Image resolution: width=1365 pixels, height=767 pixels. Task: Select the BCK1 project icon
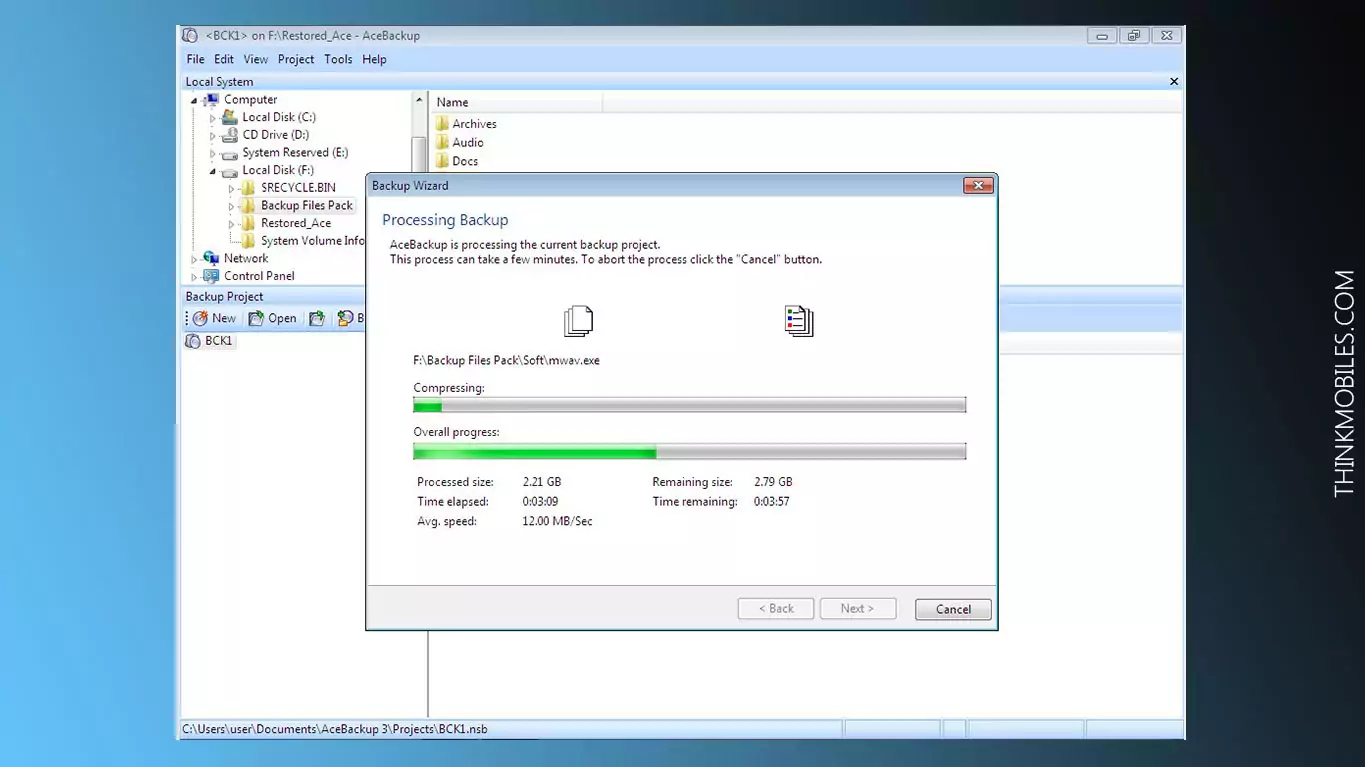(193, 341)
